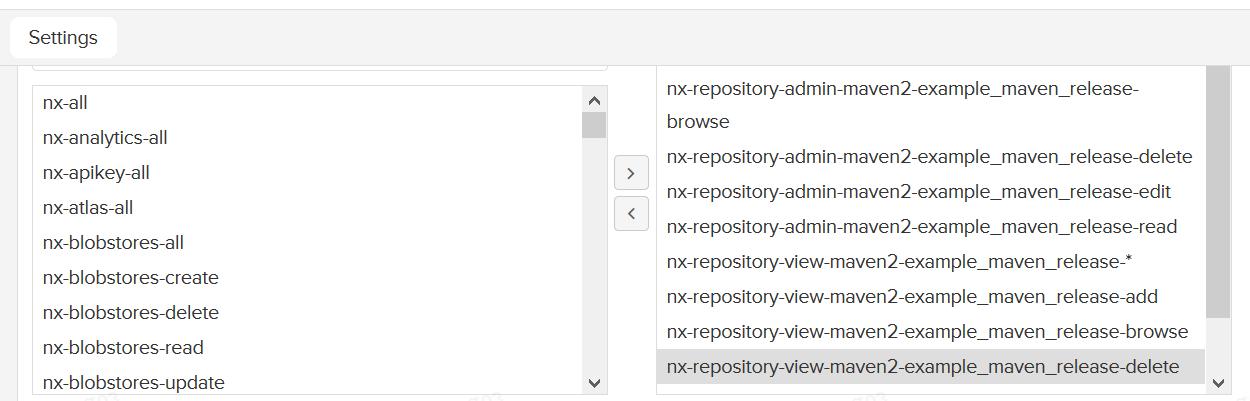
Task: Open the Settings tab
Action: coord(63,38)
